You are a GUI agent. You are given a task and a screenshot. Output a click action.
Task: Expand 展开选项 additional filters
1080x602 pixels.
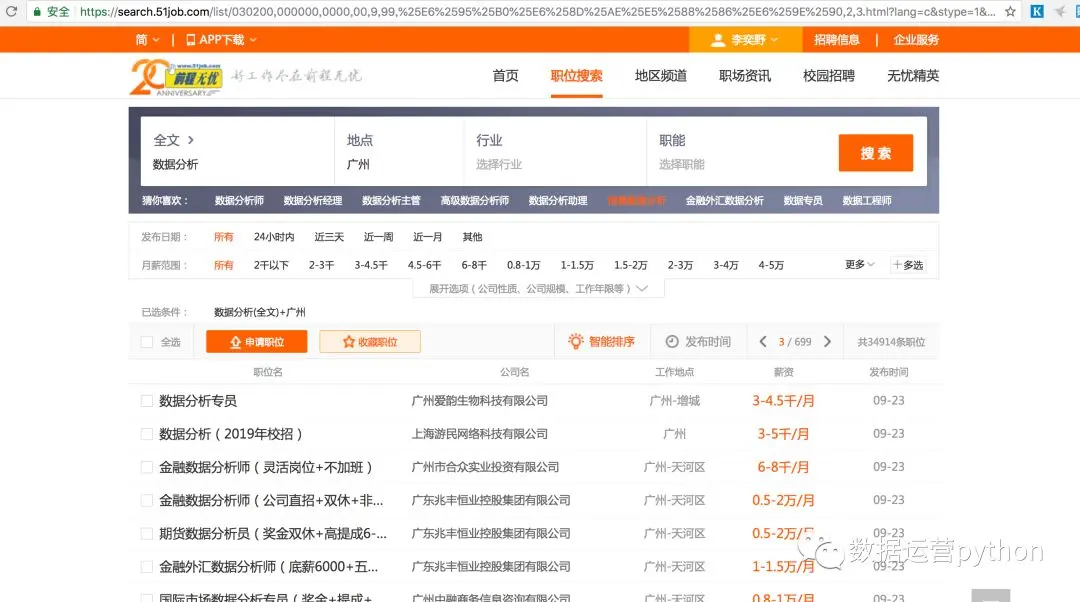tap(538, 289)
